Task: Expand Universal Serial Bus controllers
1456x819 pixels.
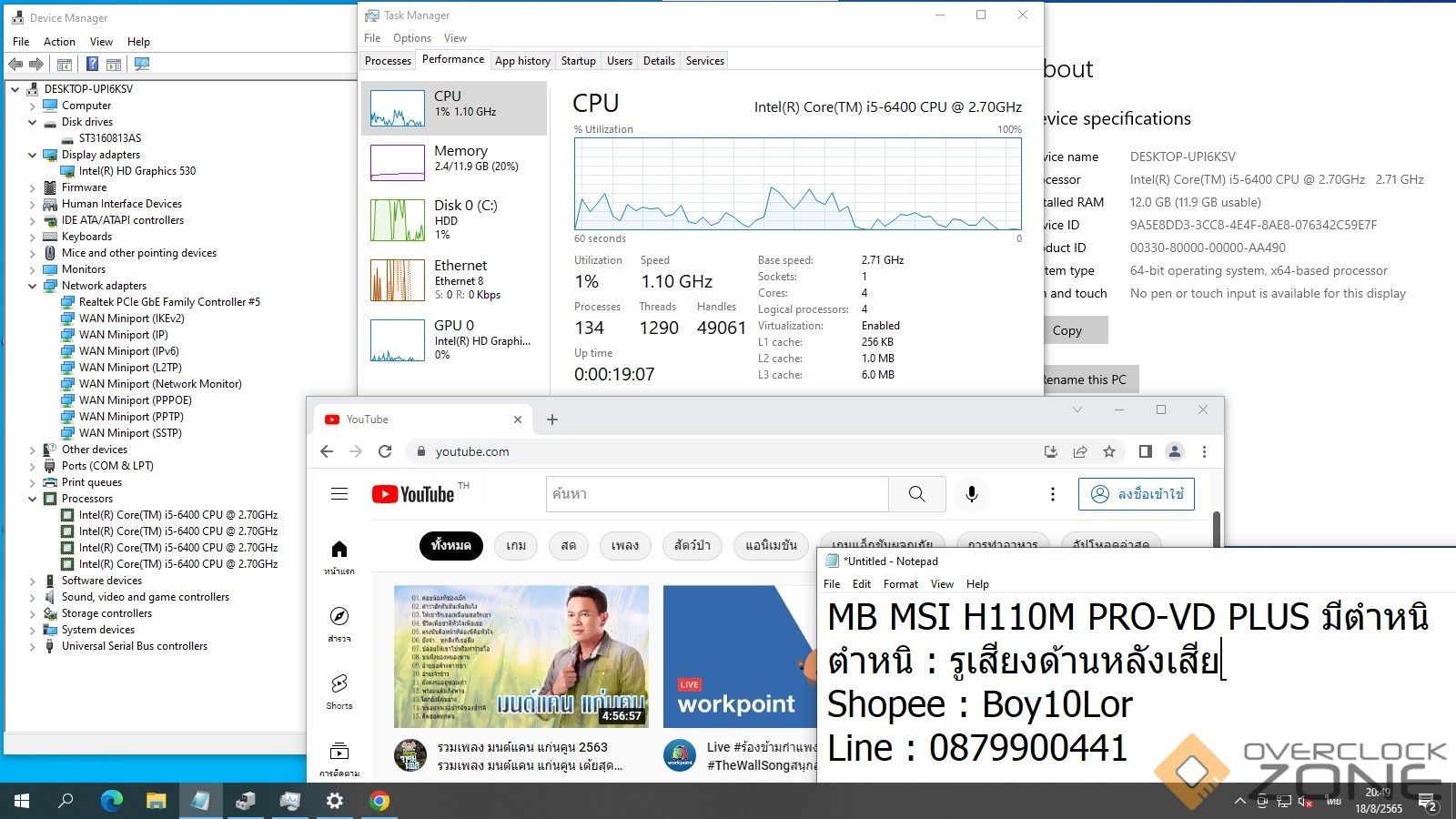Action: point(33,646)
